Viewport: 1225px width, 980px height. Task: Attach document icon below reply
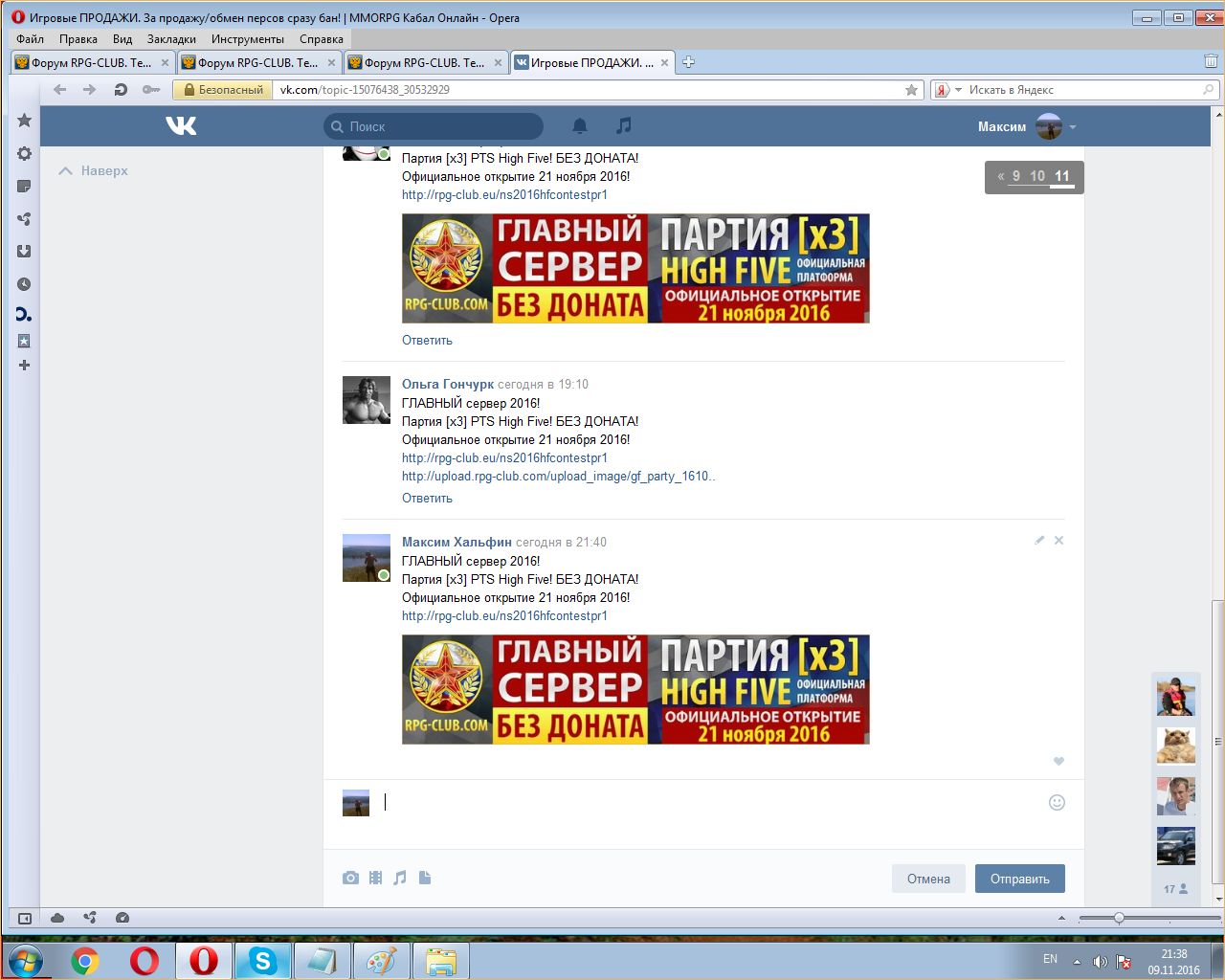pyautogui.click(x=425, y=878)
